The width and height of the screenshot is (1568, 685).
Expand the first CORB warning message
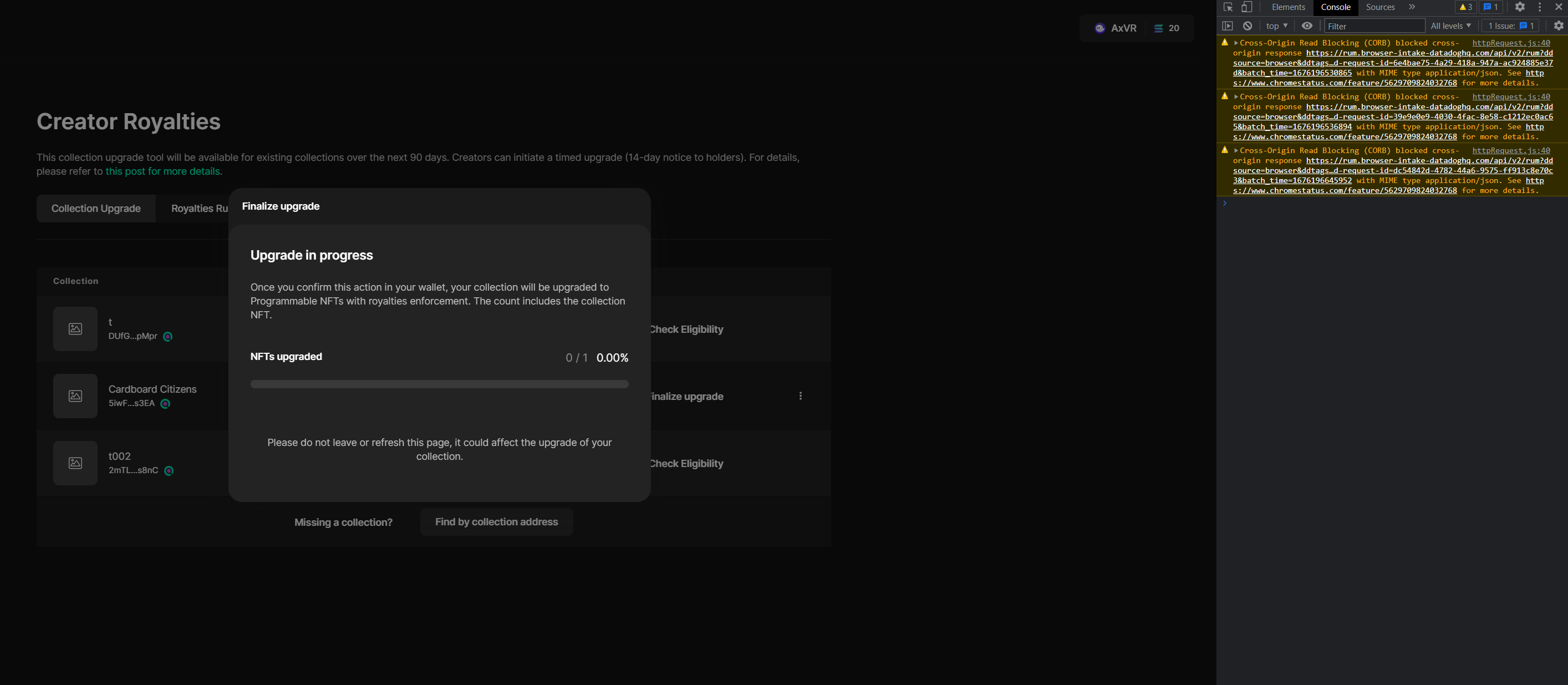(1236, 43)
